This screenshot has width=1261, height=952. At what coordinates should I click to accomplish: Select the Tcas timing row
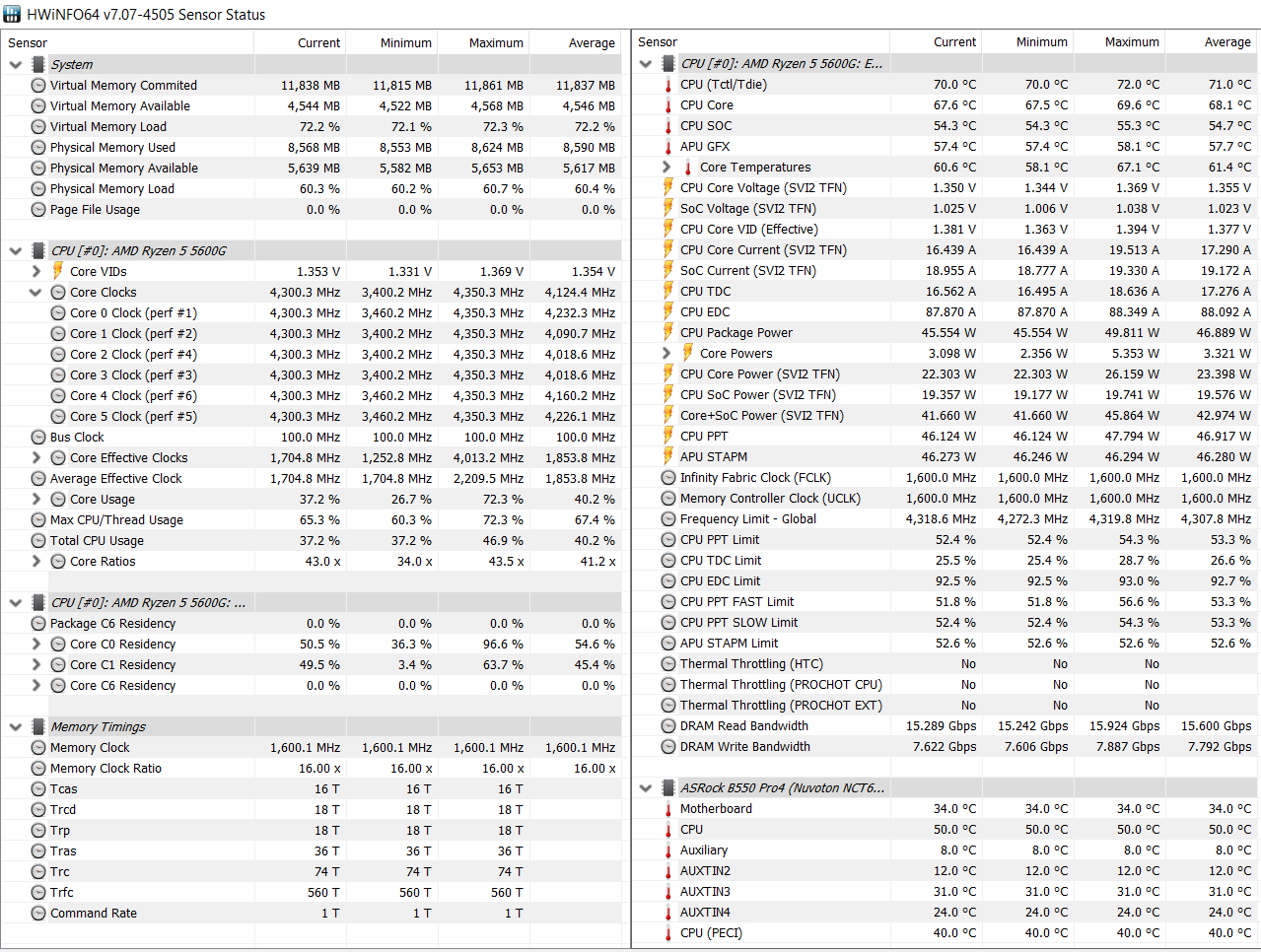tap(312, 788)
